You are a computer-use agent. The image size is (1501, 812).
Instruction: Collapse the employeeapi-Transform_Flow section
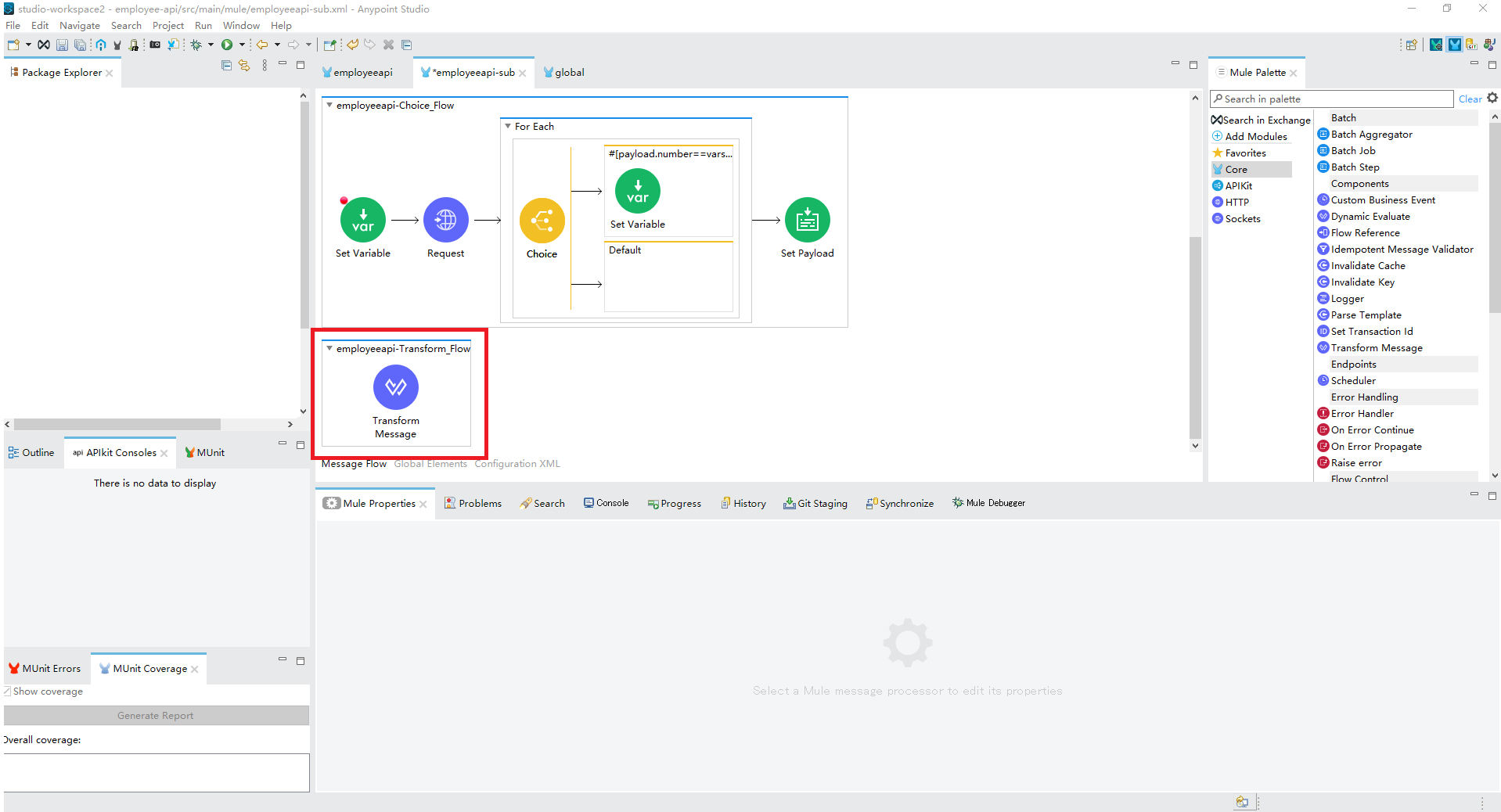[328, 349]
